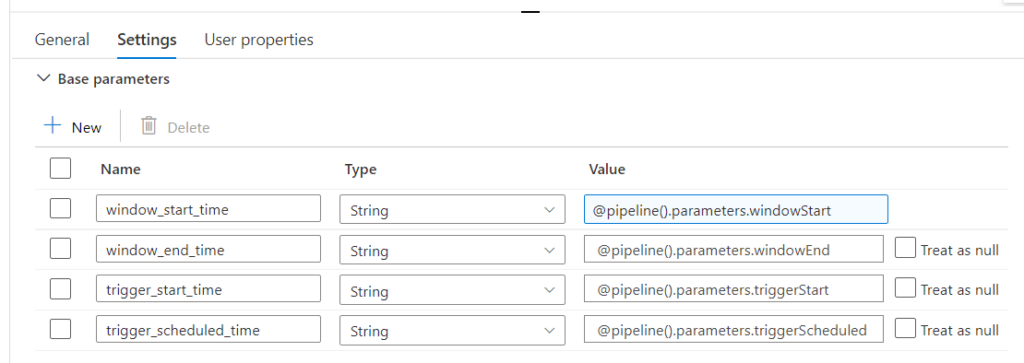Select the trigger_scheduled_time row checkbox
This screenshot has height=363, width=1024.
(x=60, y=329)
